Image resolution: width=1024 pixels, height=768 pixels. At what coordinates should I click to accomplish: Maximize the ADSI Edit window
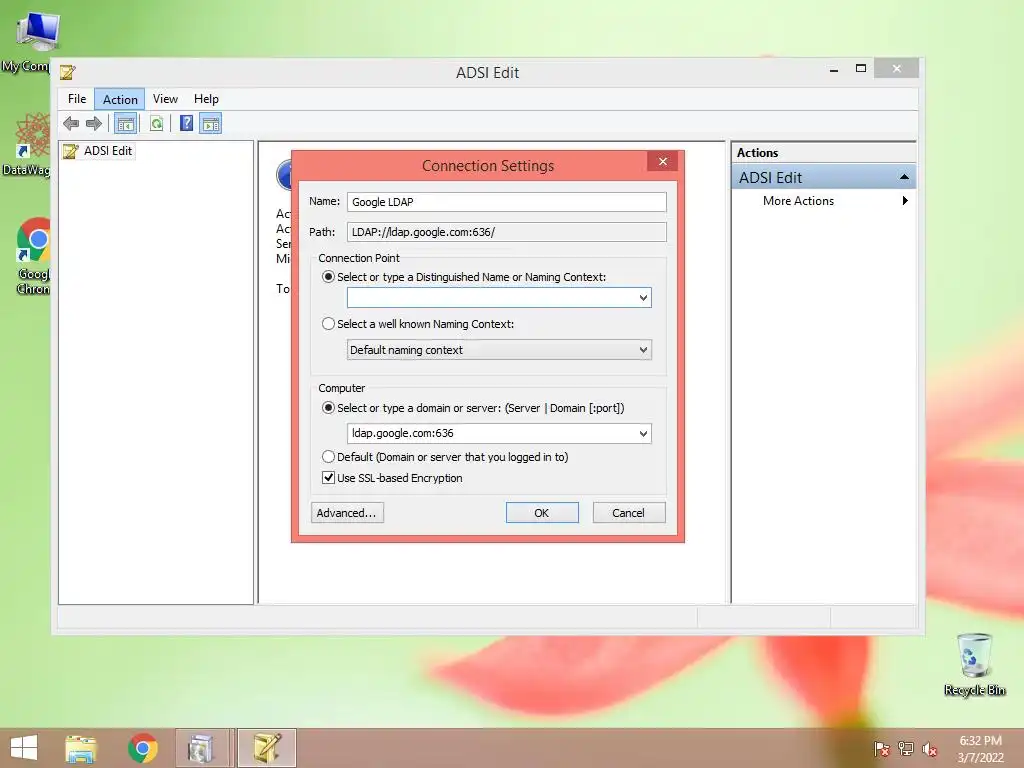(x=861, y=69)
